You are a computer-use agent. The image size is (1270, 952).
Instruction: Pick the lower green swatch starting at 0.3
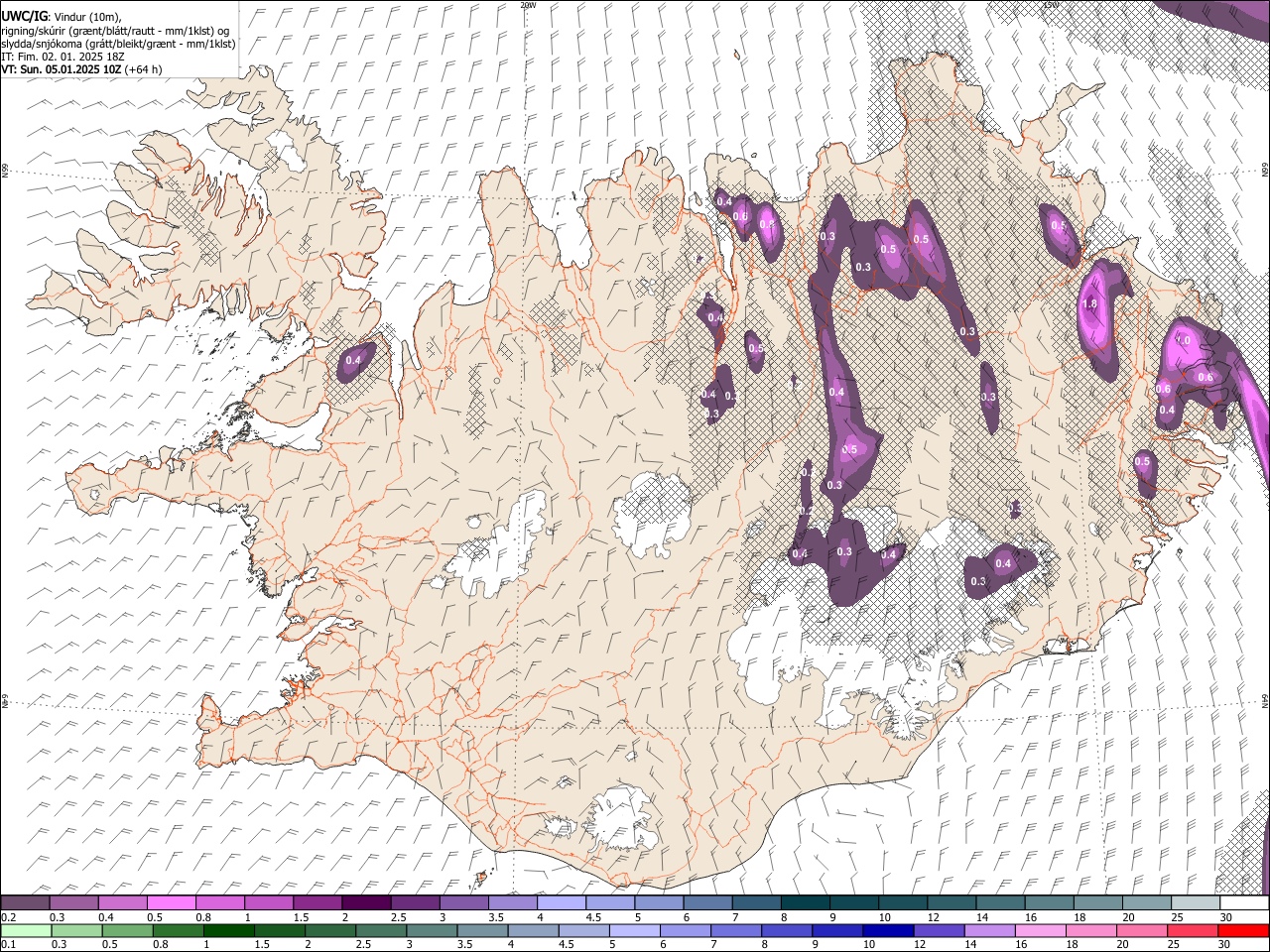point(76,931)
